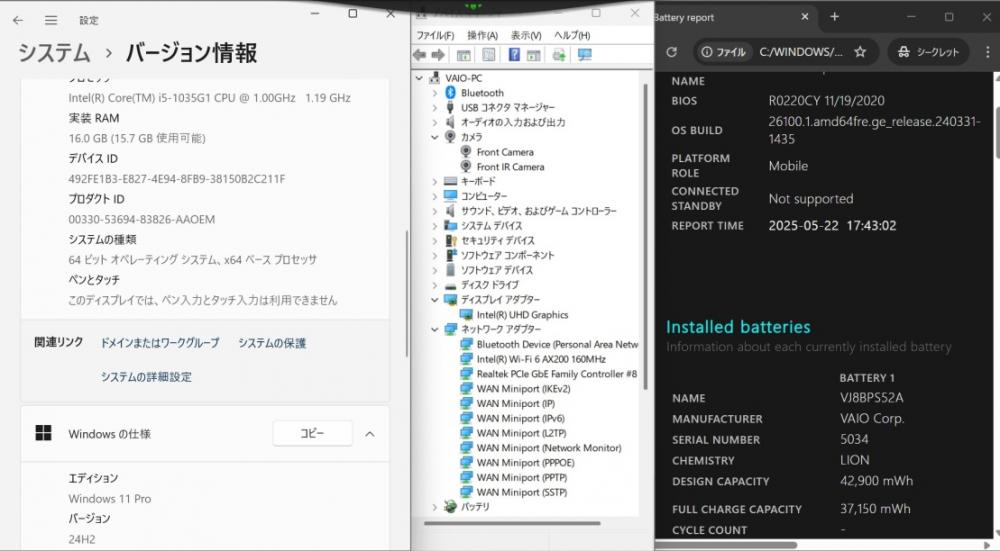Screen dimensions: 1000x551
Task: Click the Front Camera device icon
Action: (466, 152)
